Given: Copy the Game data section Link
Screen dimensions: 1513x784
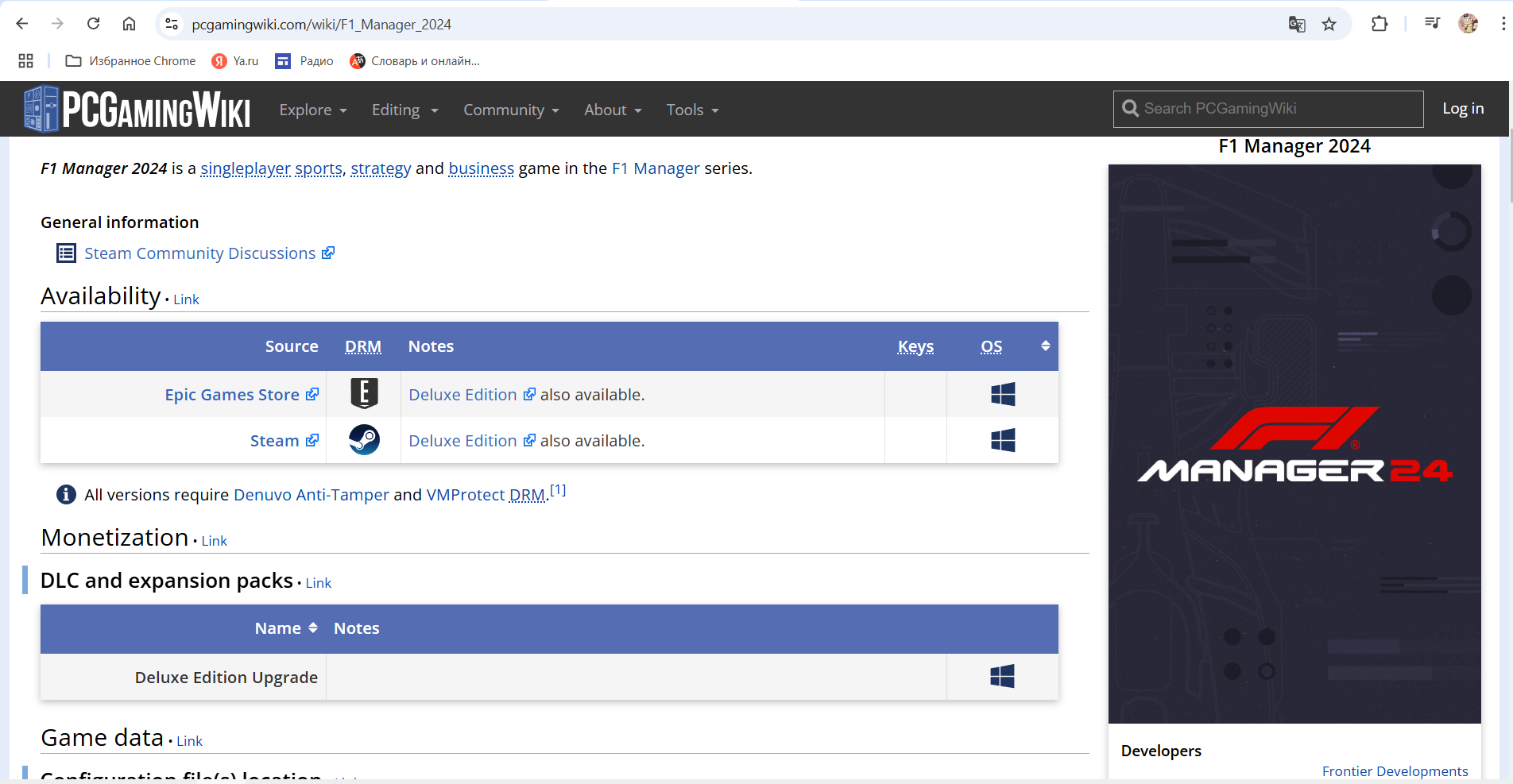Looking at the screenshot, I should [189, 741].
